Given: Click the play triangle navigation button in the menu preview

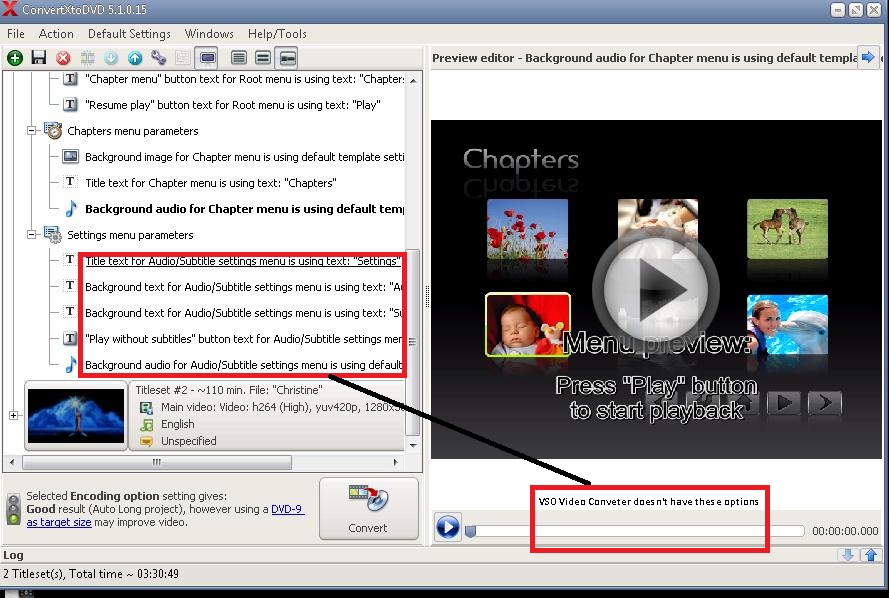Looking at the screenshot, I should 784,403.
